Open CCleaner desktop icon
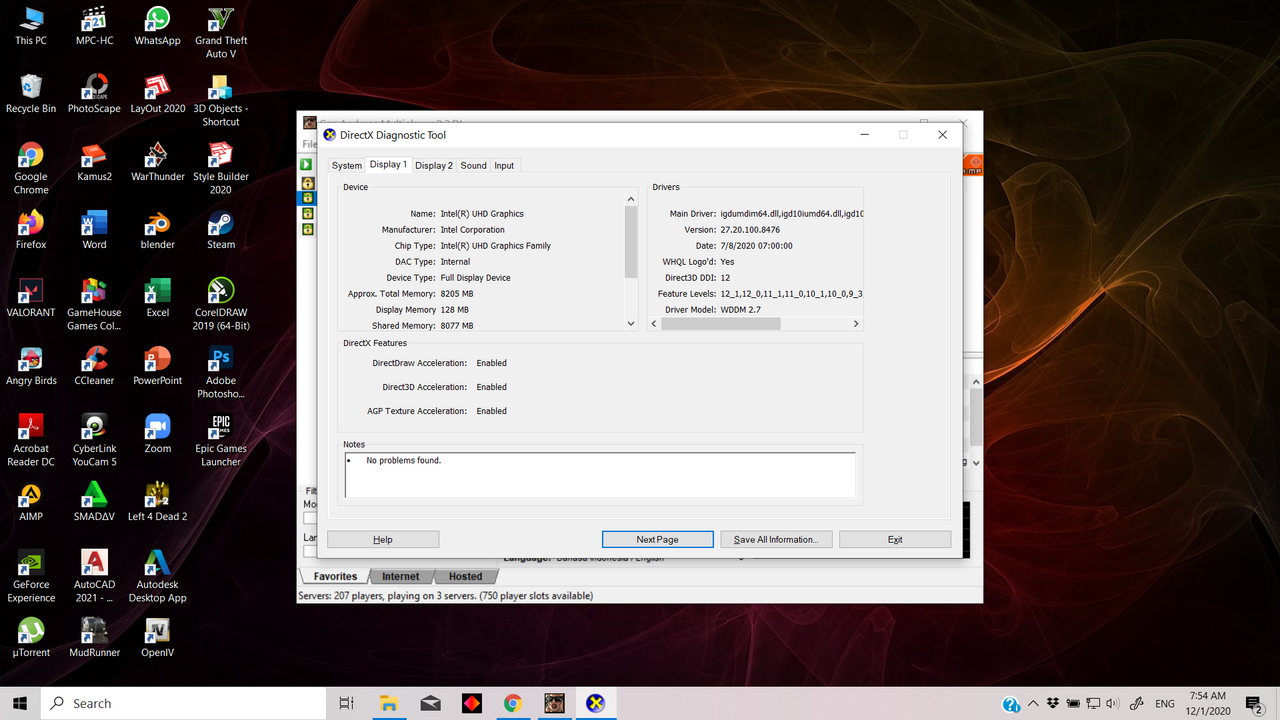1280x720 pixels. click(x=94, y=366)
